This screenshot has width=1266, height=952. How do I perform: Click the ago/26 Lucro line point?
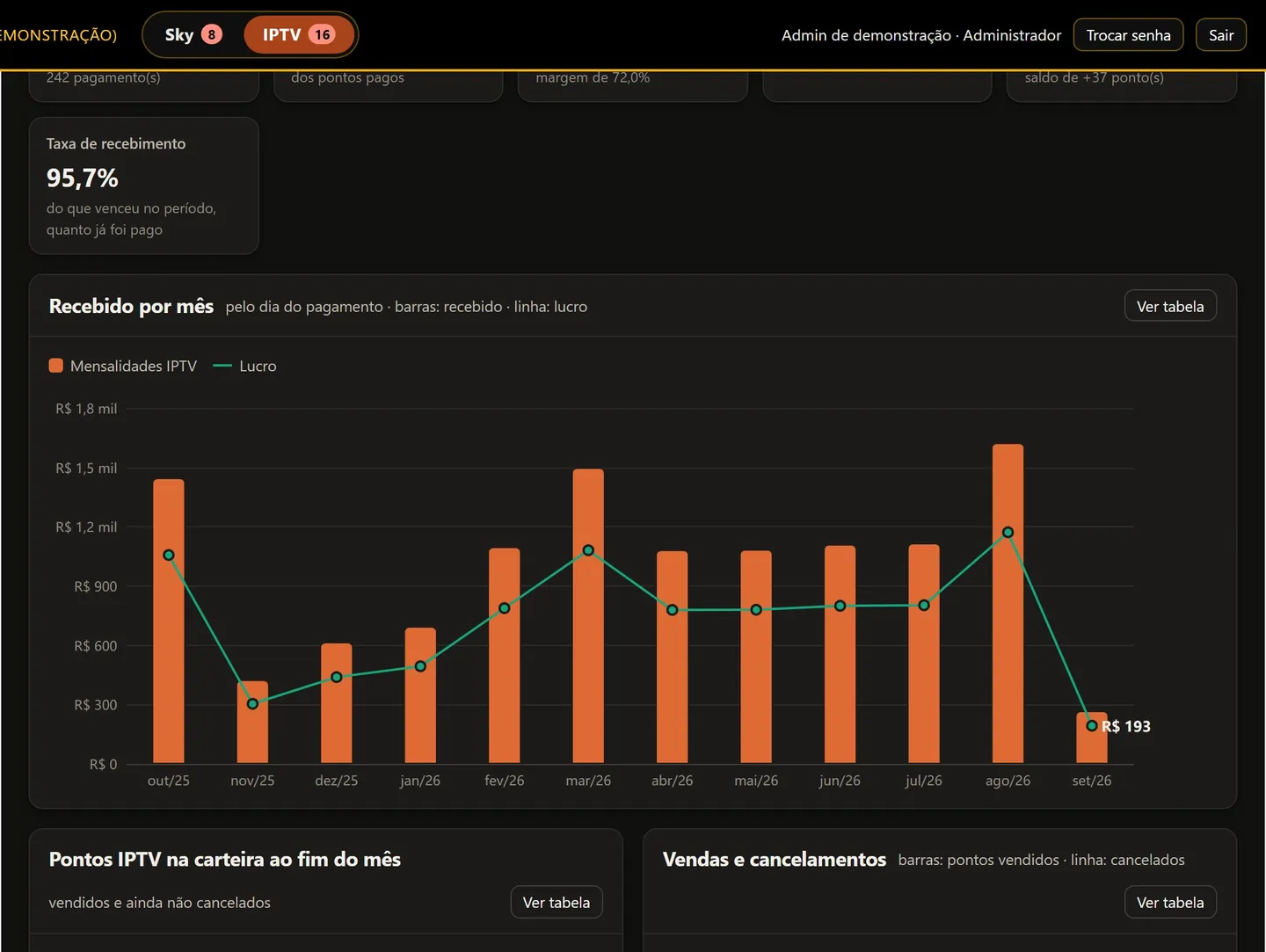coord(1008,533)
